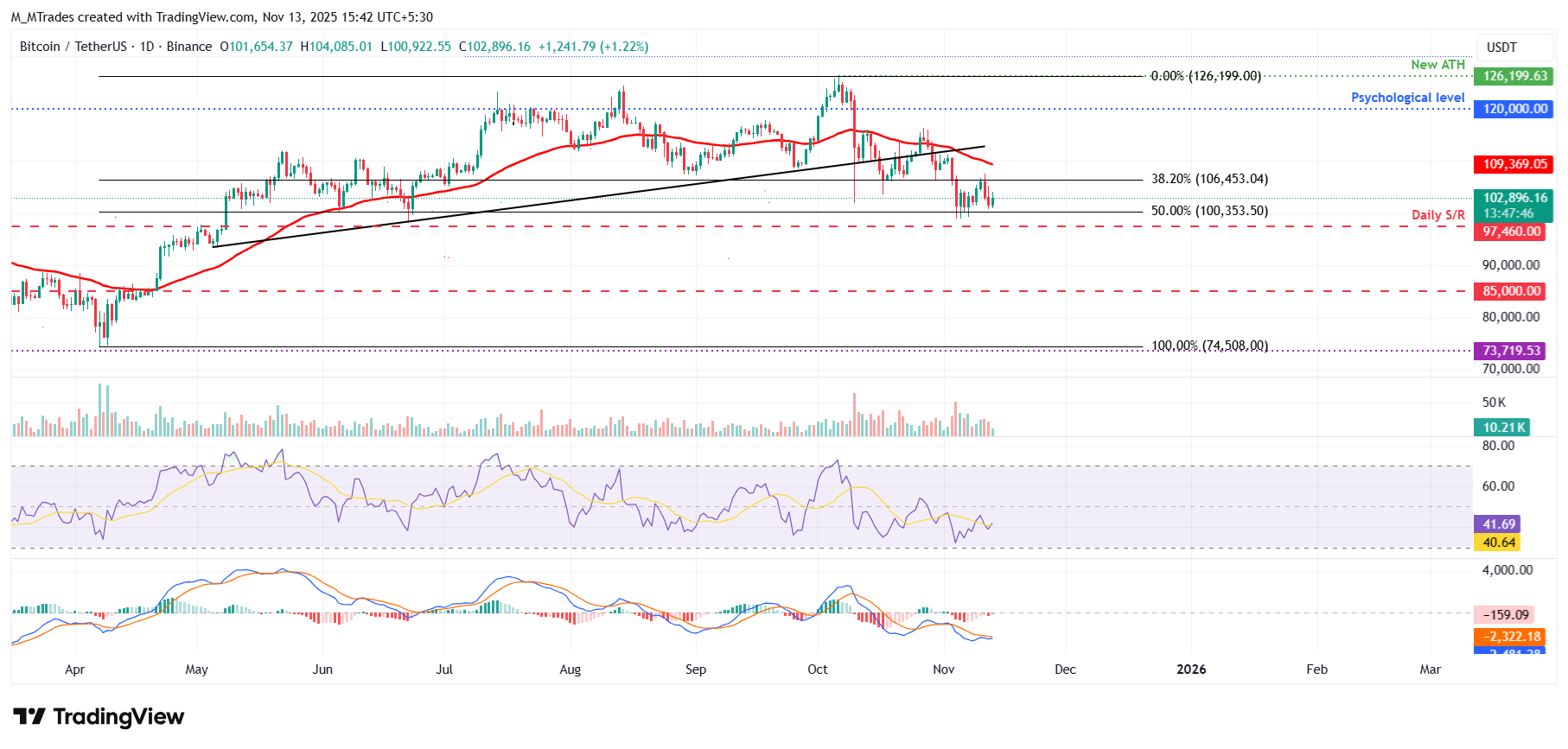Click the TradingView logo at bottom left
The image size is (1568, 749).
(x=99, y=717)
